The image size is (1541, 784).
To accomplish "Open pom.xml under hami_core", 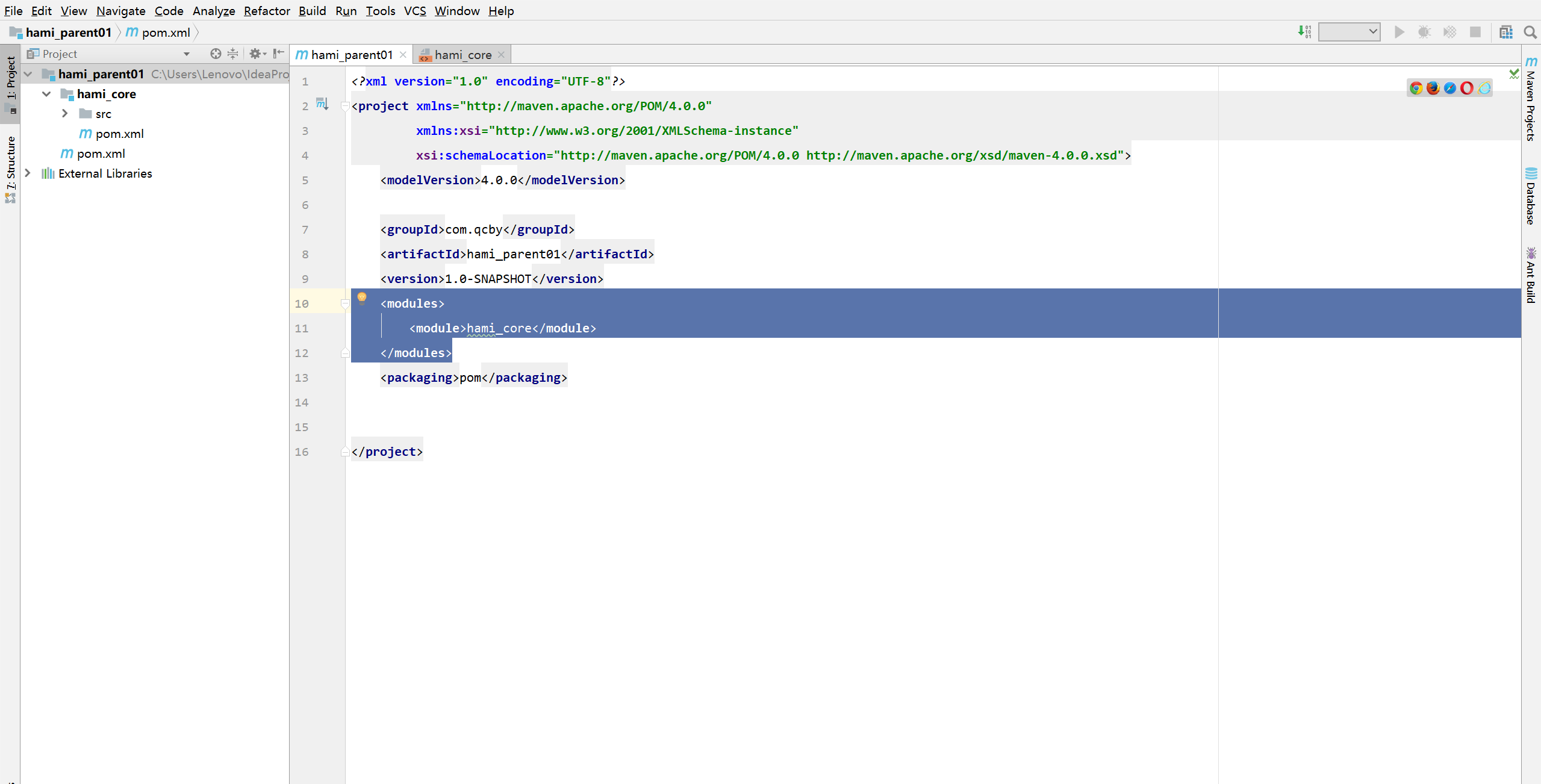I will click(119, 134).
